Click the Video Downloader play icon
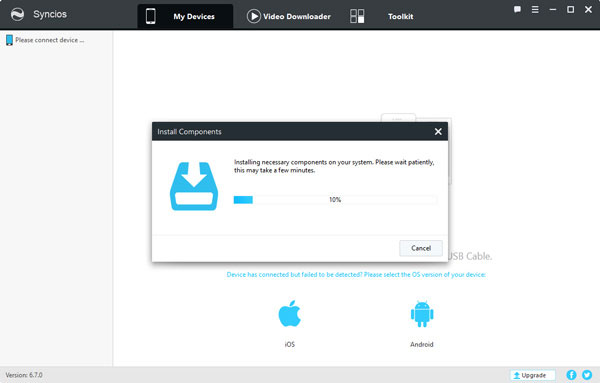Screen dimensions: 600x383 coord(253,16)
